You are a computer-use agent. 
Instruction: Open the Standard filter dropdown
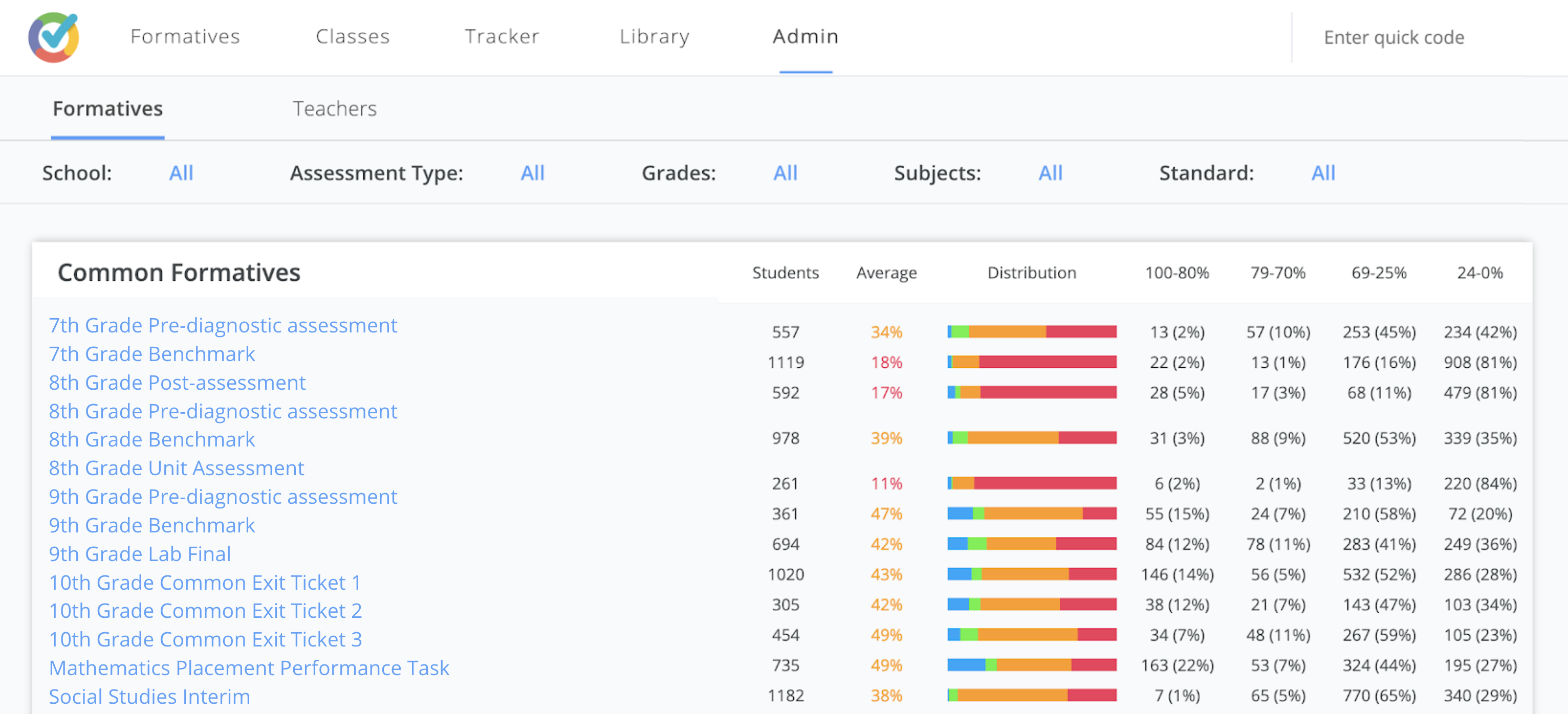coord(1323,173)
